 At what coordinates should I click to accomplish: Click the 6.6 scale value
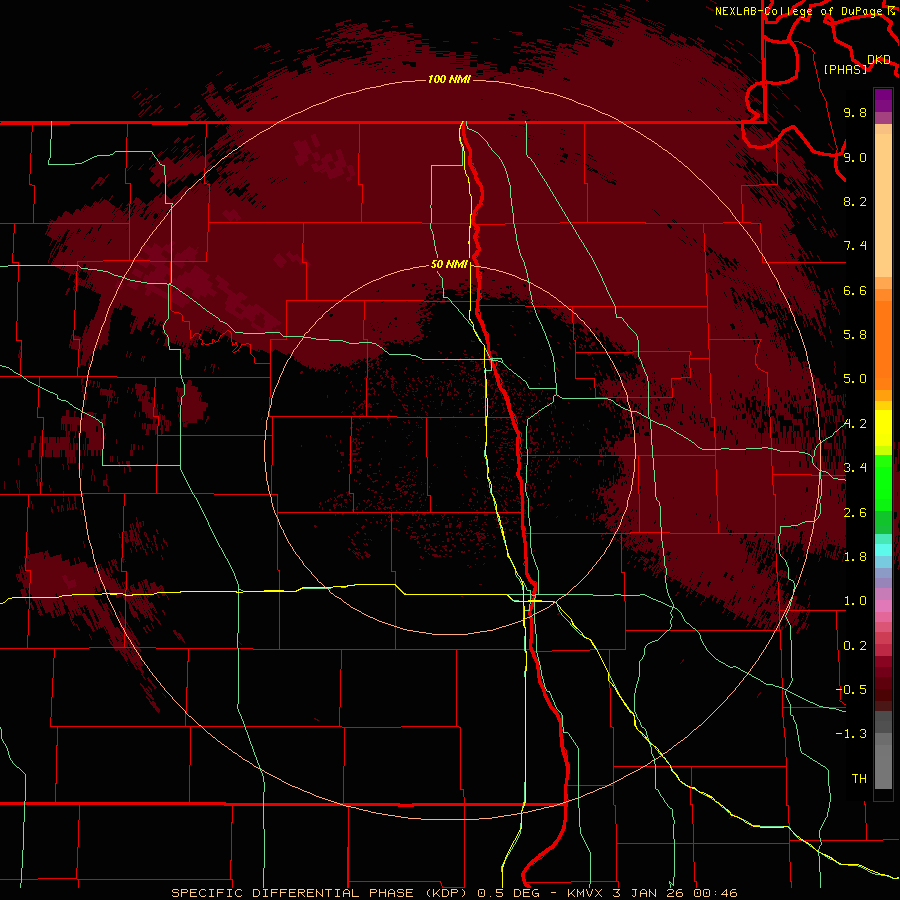855,290
